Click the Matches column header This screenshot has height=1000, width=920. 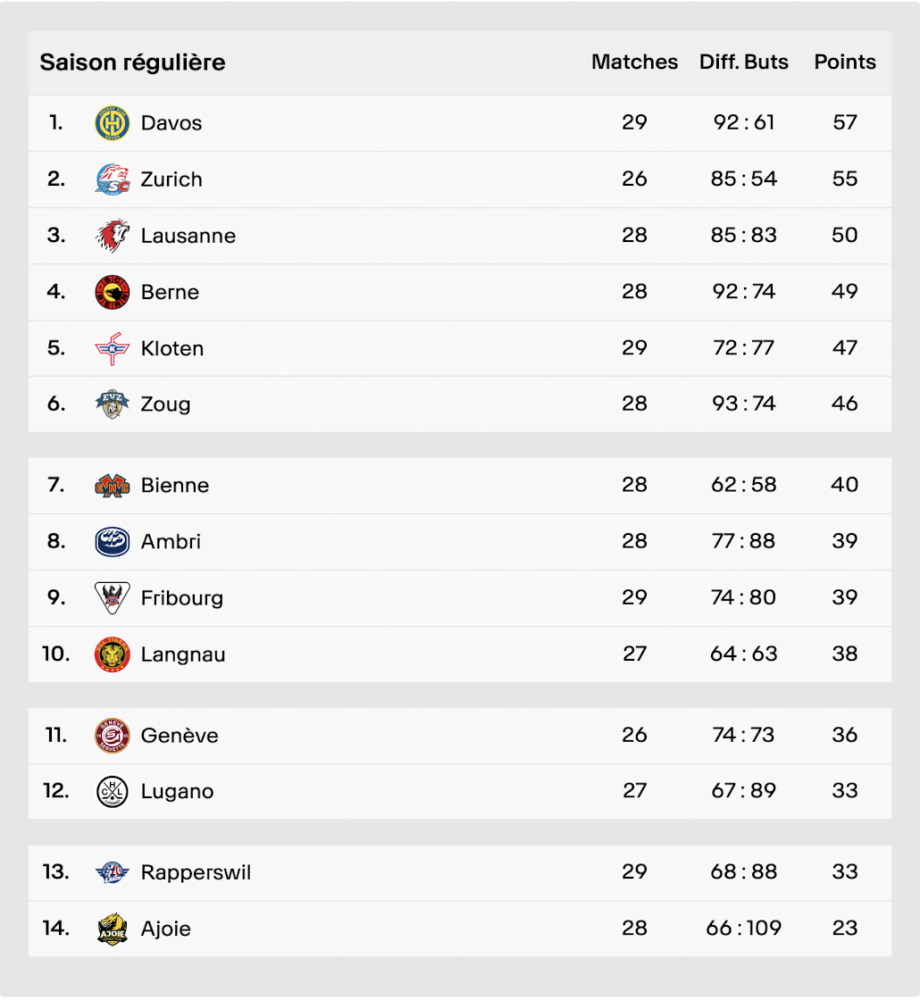[634, 62]
